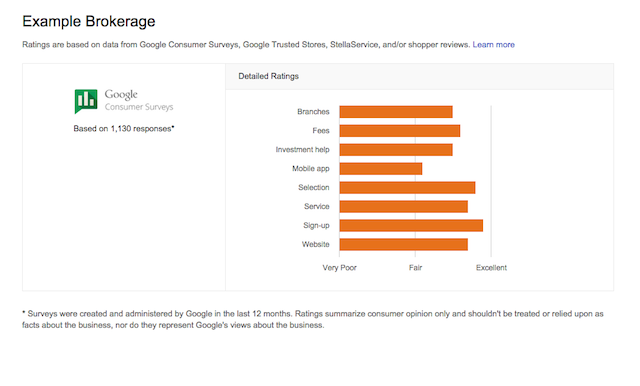Click the surveys disclaimer footnote text
The width and height of the screenshot is (640, 386).
pyautogui.click(x=313, y=319)
